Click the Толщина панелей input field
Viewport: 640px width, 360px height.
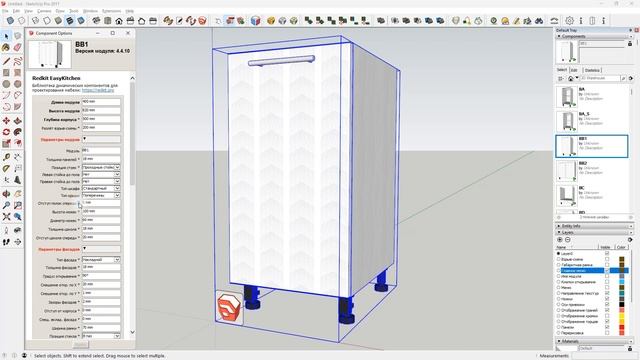coord(101,159)
